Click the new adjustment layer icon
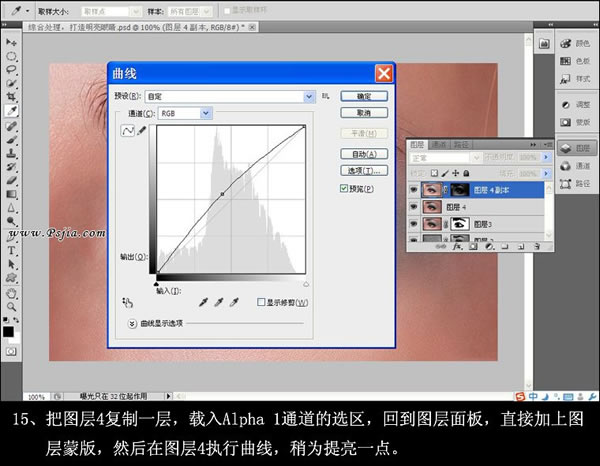The image size is (600, 466). 489,247
